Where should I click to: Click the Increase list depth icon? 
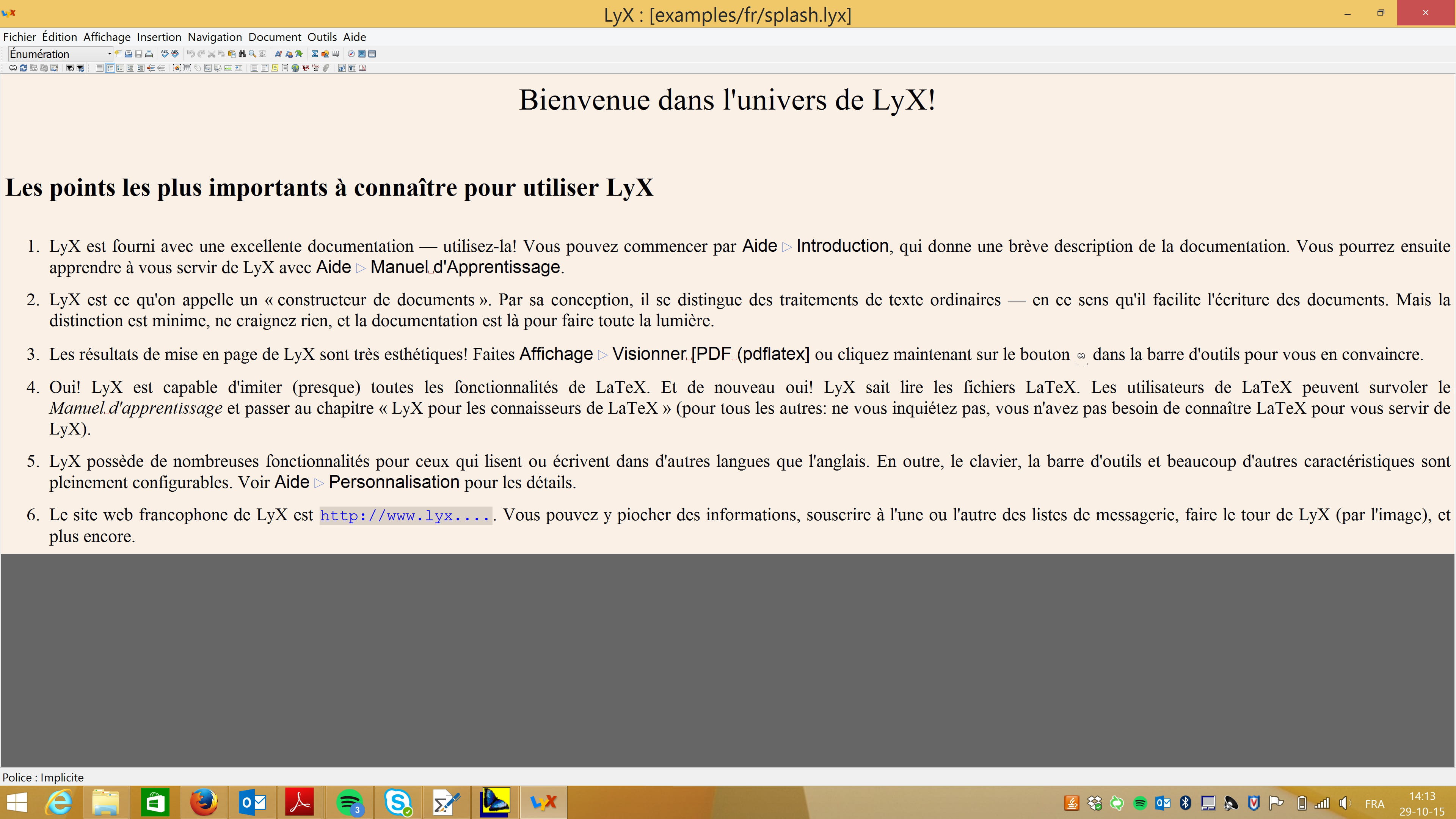point(151,68)
